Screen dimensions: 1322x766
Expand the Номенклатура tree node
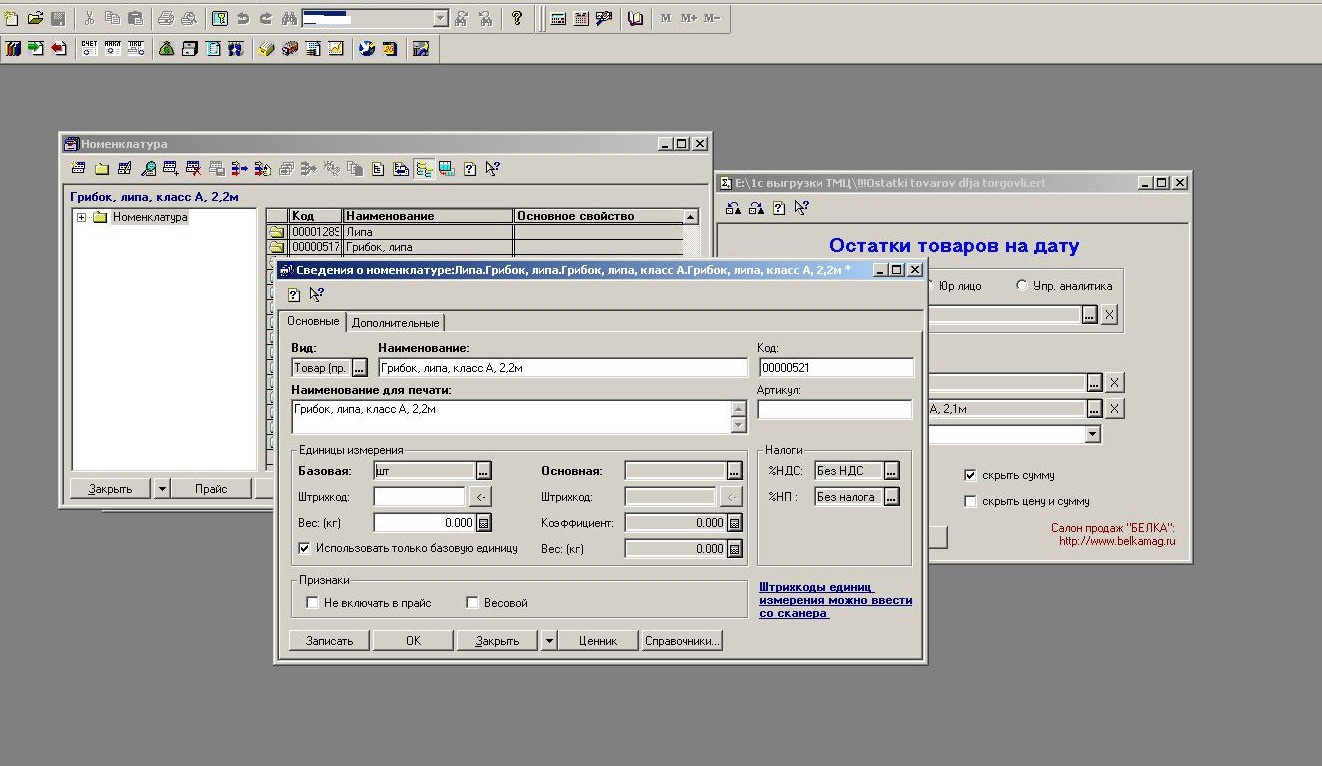(82, 217)
